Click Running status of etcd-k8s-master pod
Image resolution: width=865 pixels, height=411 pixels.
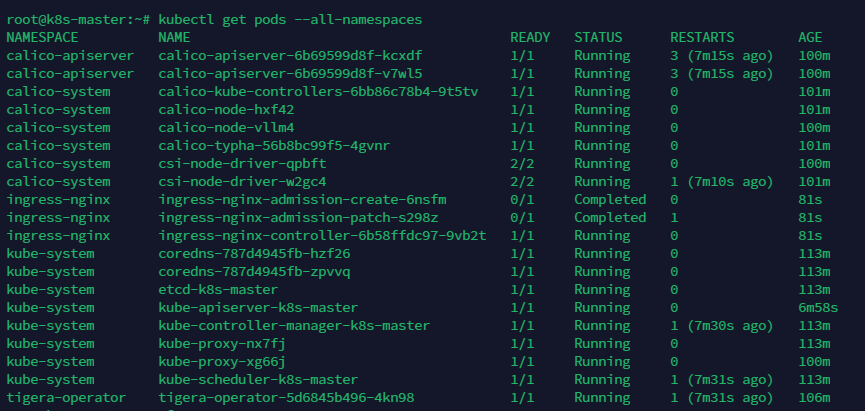602,290
